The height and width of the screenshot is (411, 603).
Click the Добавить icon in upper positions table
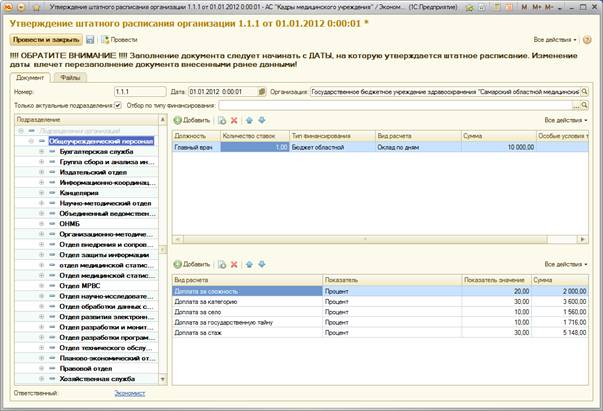180,120
